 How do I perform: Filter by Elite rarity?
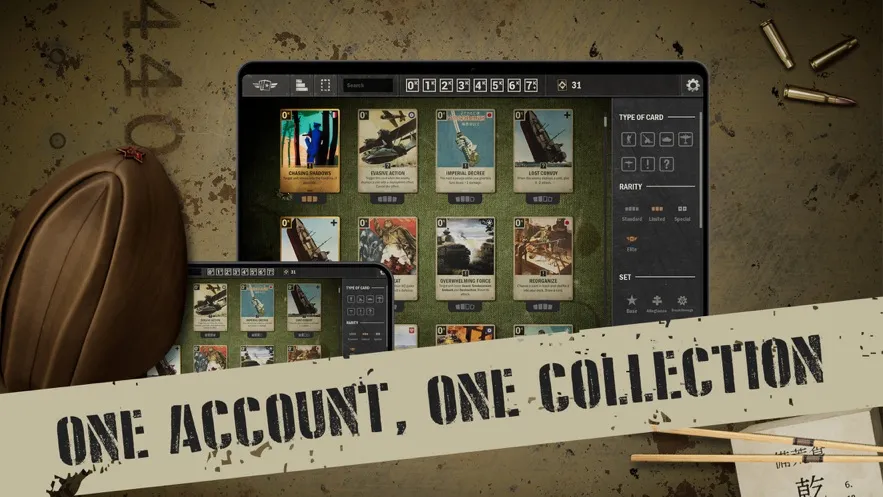tap(632, 243)
